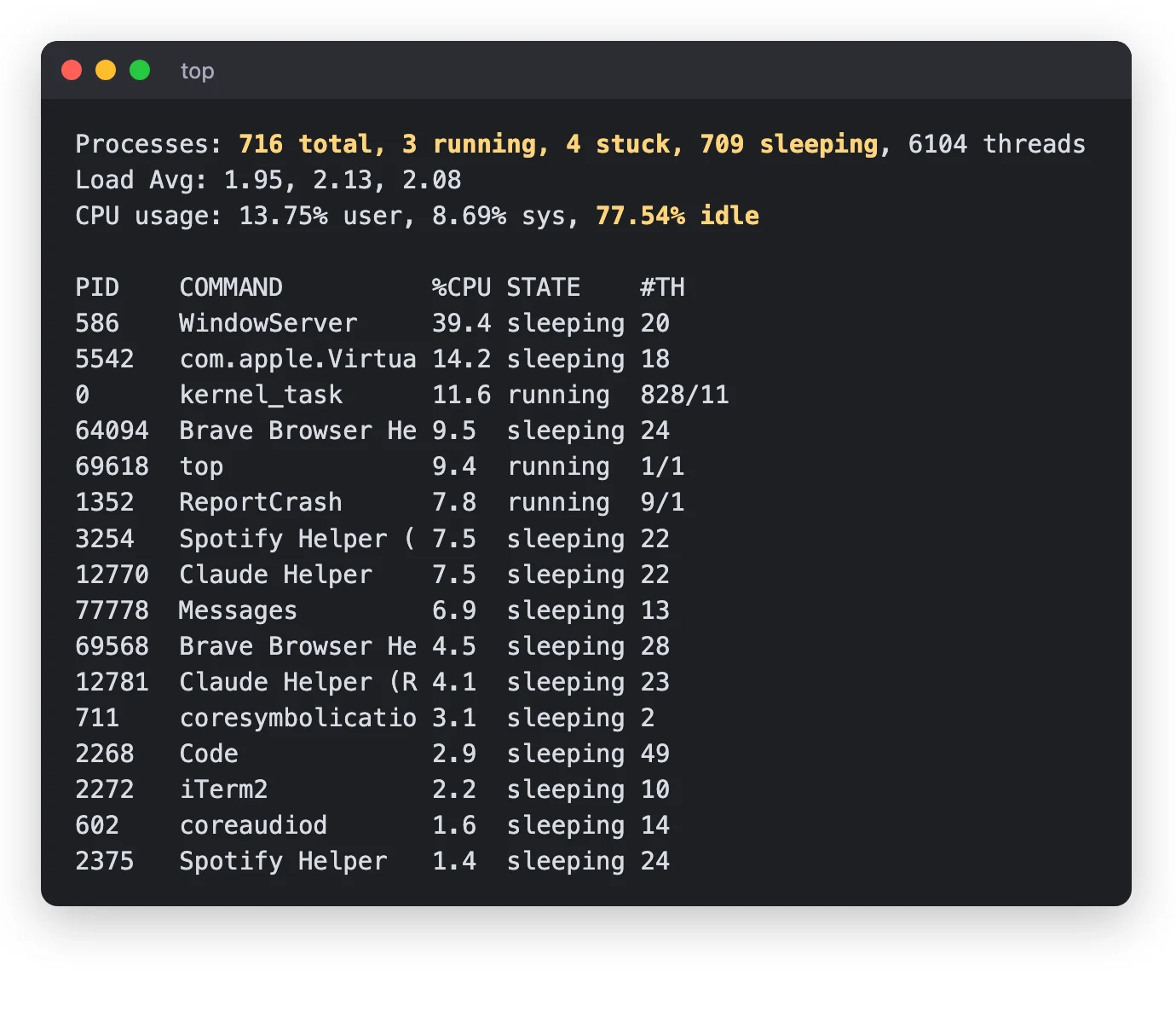This screenshot has width=1176, height=1023.
Task: Click the PID 3254 cell
Action: [104, 539]
